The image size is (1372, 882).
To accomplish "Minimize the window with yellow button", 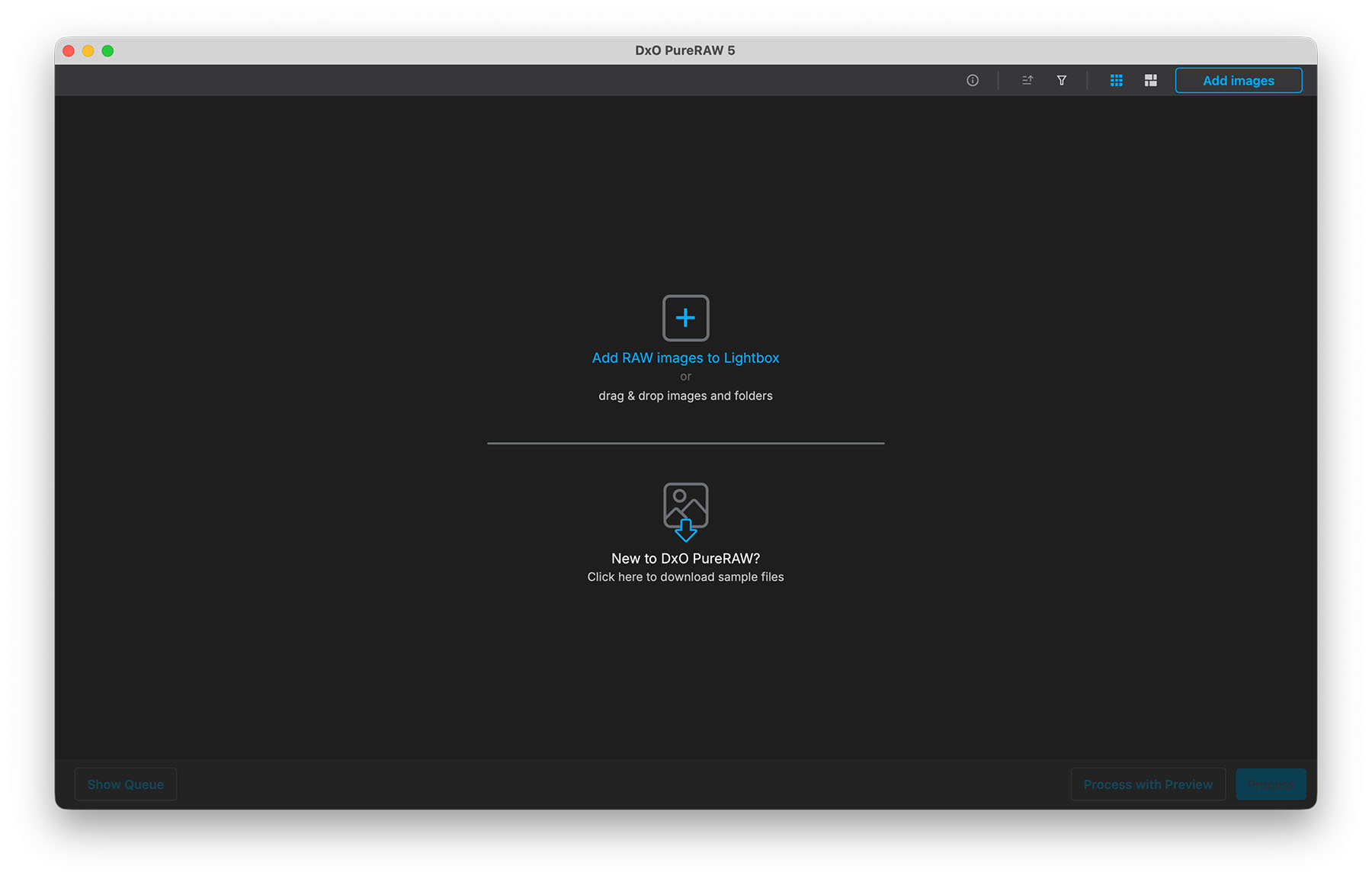I will coord(88,51).
